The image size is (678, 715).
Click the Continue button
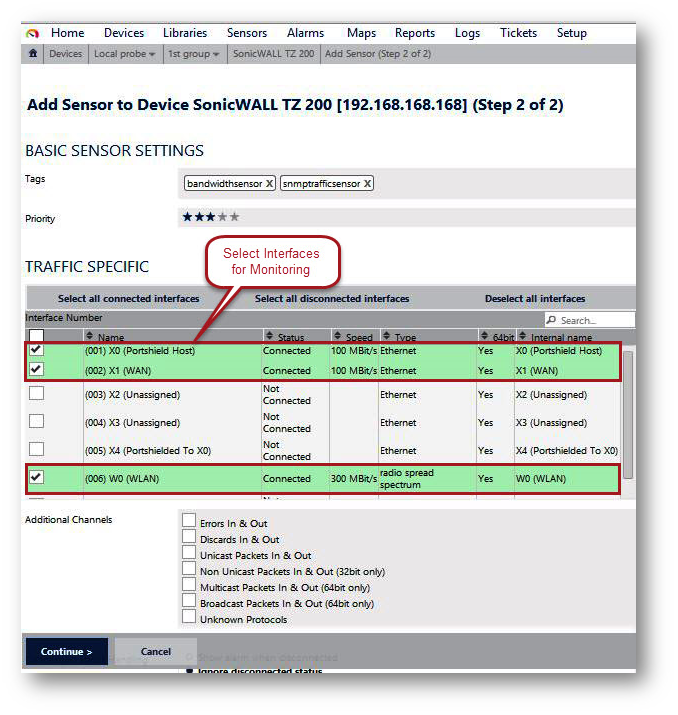[66, 652]
